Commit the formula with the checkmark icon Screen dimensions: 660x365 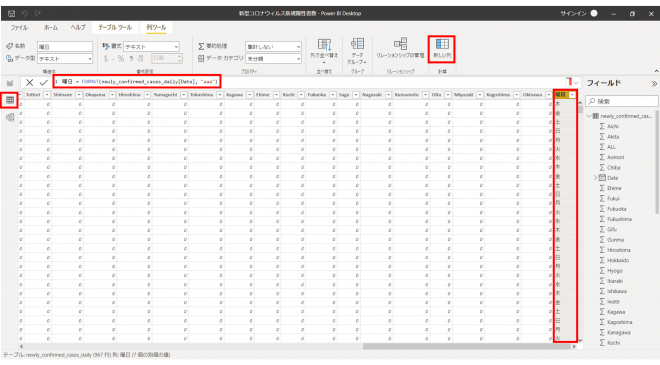pos(43,83)
